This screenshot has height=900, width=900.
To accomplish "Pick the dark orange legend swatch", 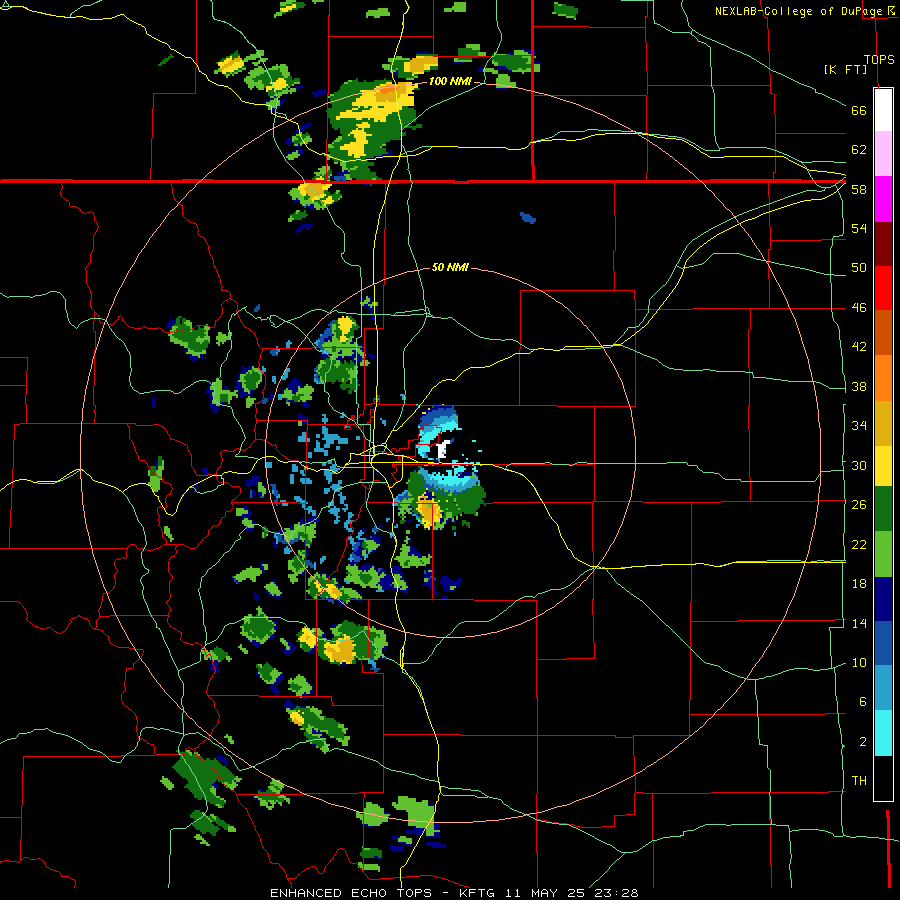I will (x=883, y=333).
